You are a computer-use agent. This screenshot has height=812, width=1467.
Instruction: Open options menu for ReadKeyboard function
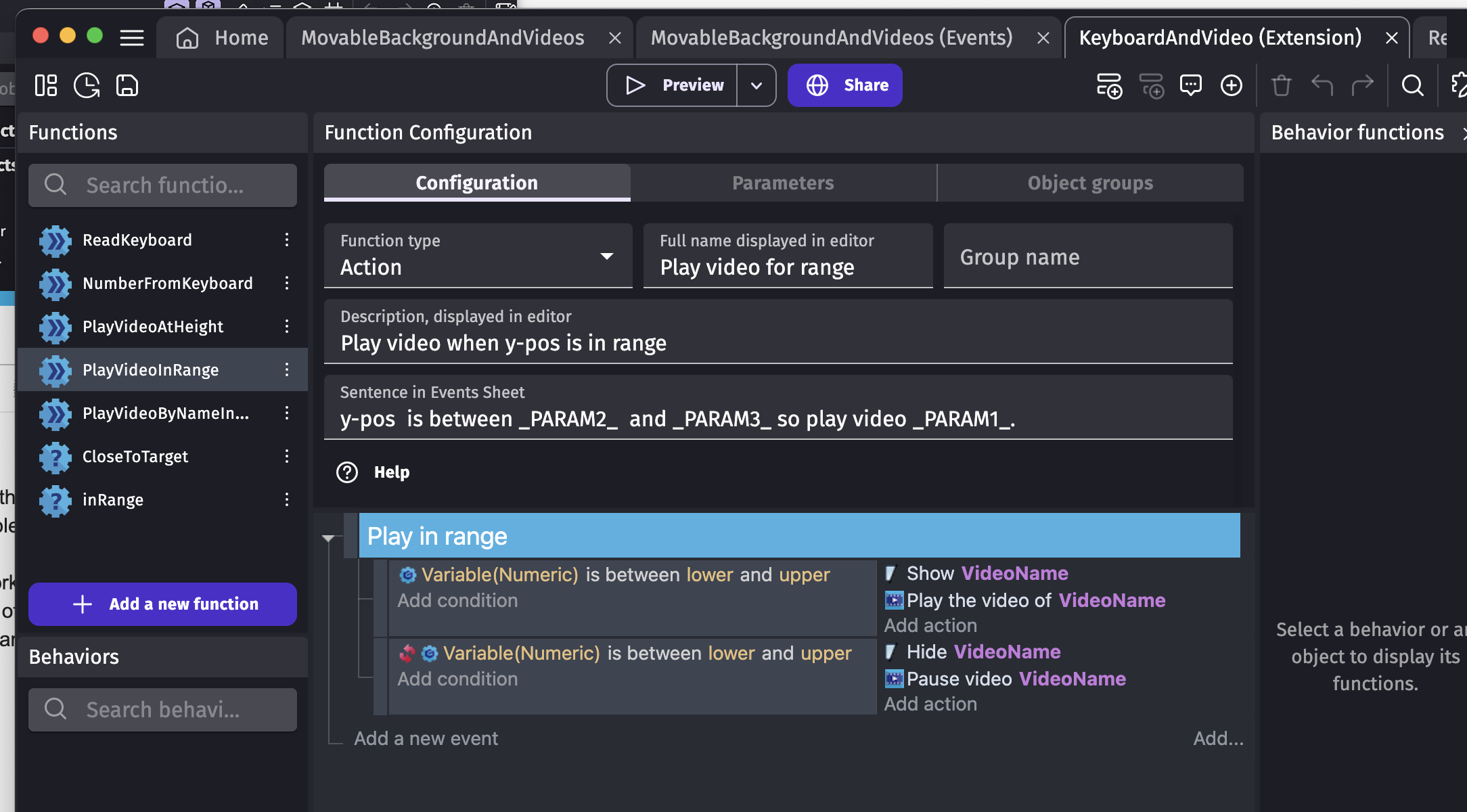click(x=287, y=240)
